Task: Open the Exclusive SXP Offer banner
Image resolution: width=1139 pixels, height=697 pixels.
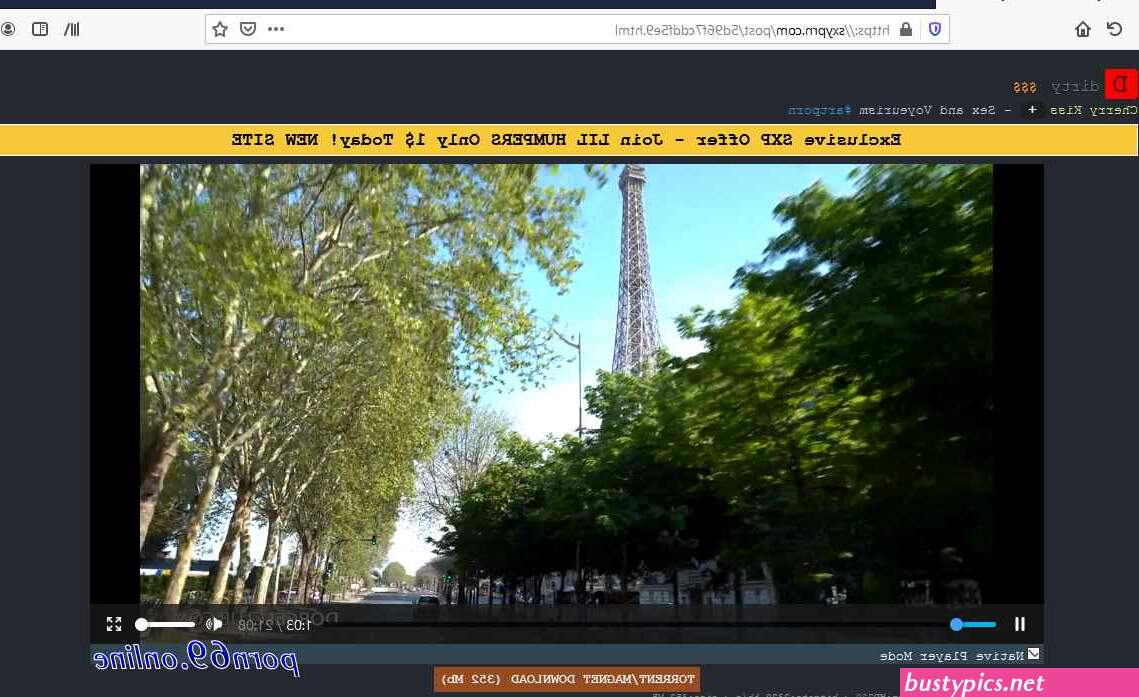Action: (x=567, y=139)
